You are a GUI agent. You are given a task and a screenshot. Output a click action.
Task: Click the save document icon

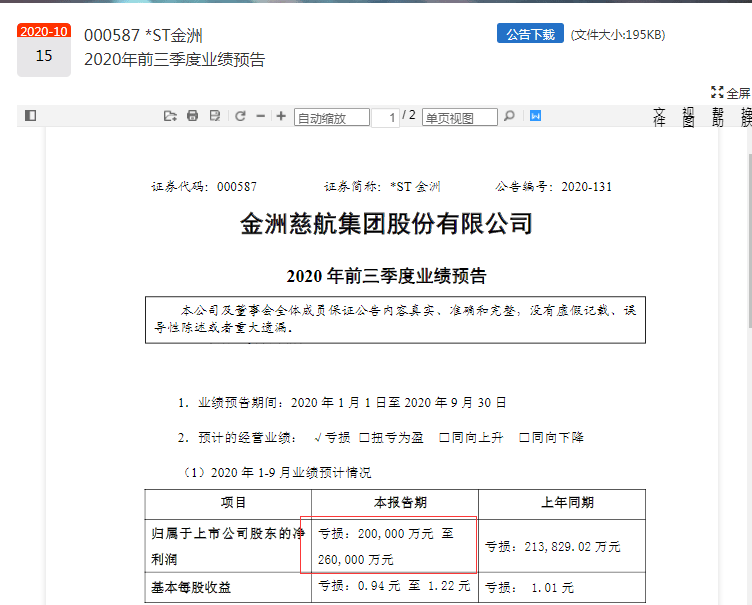[x=215, y=116]
